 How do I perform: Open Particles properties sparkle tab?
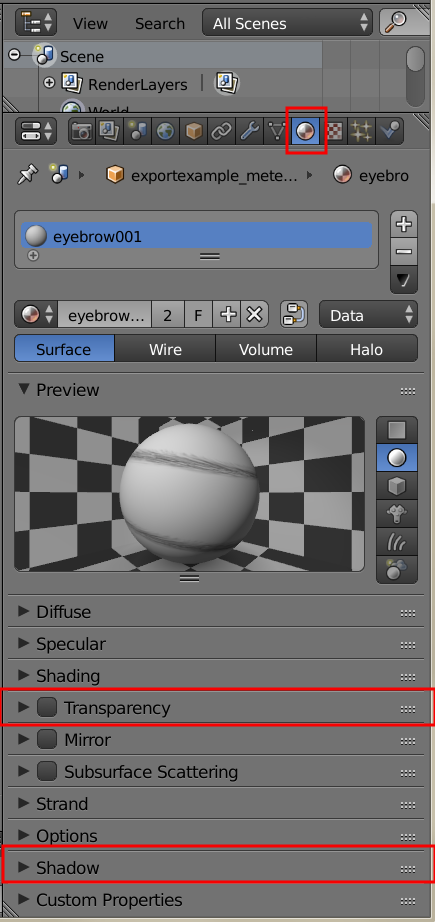[362, 131]
